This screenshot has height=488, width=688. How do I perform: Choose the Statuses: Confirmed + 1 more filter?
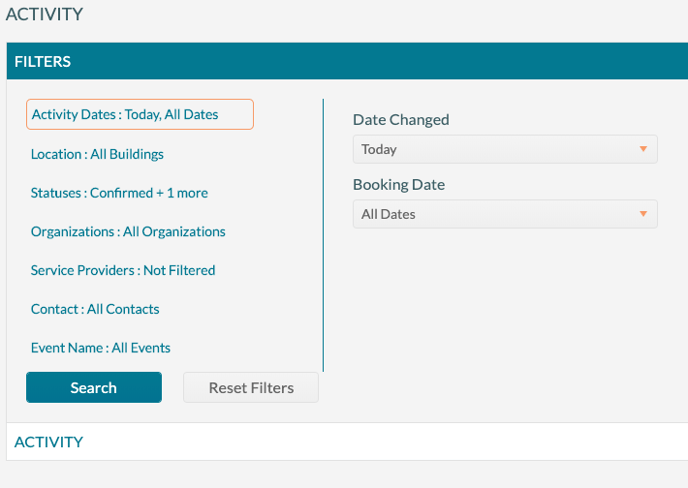tap(119, 193)
